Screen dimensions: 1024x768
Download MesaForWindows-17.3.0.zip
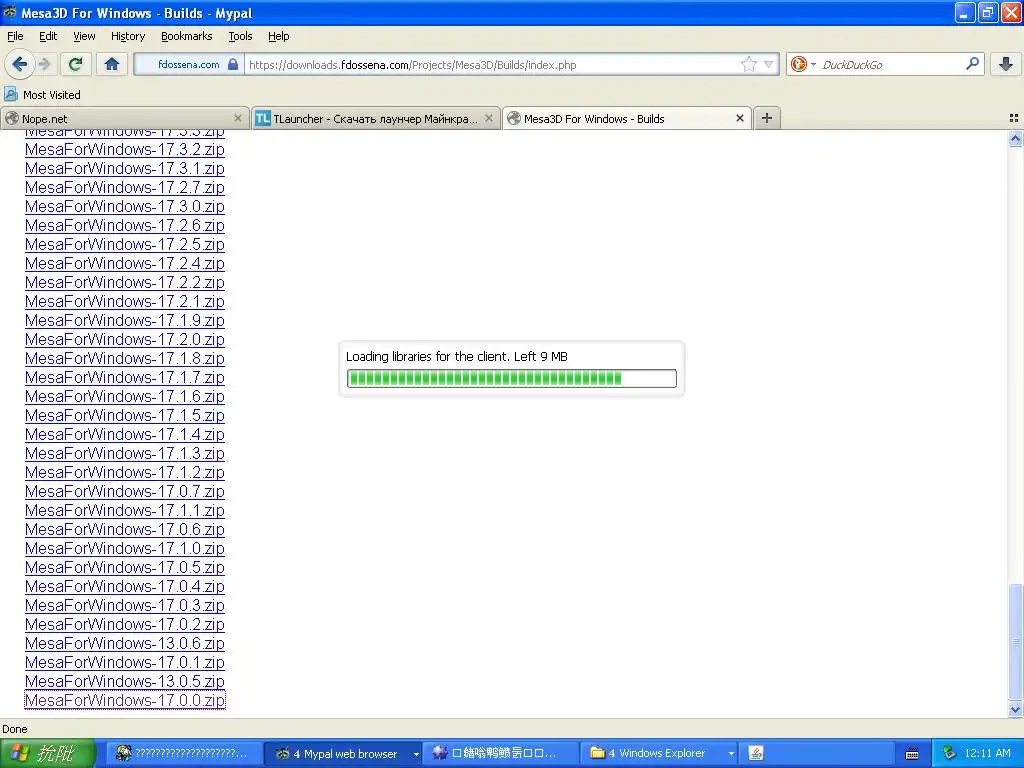click(125, 206)
